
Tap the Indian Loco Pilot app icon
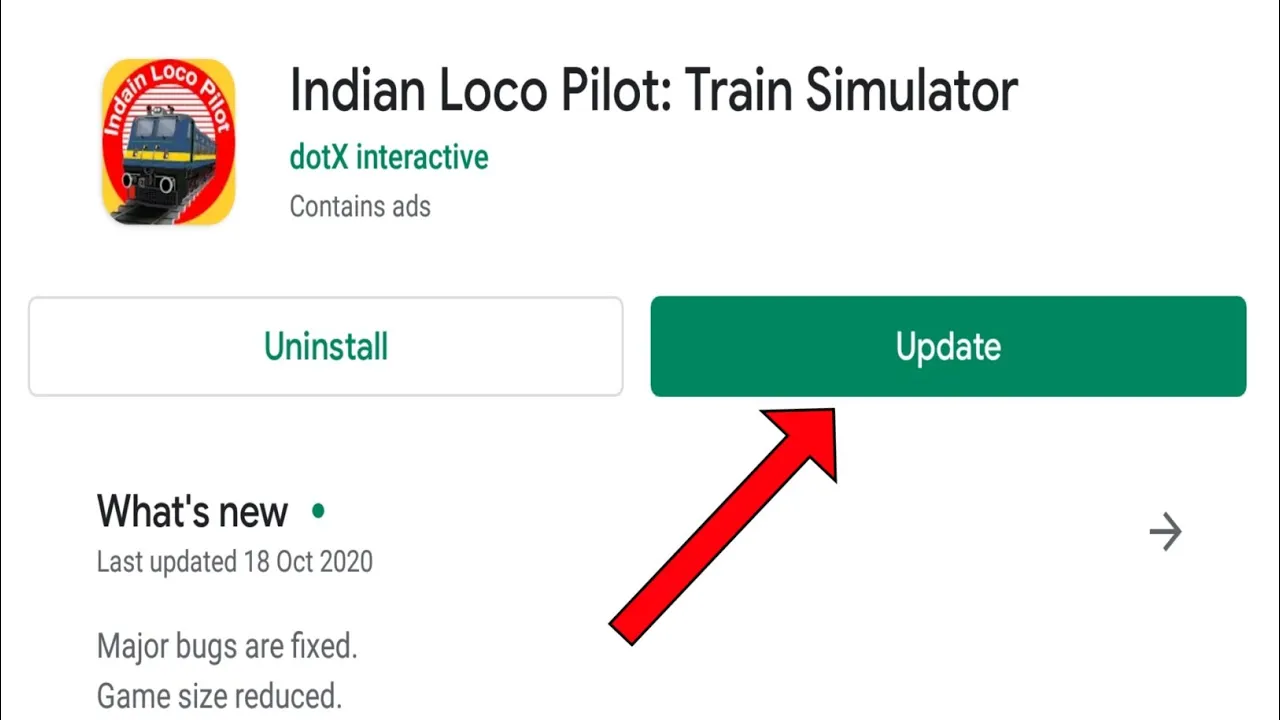click(168, 140)
